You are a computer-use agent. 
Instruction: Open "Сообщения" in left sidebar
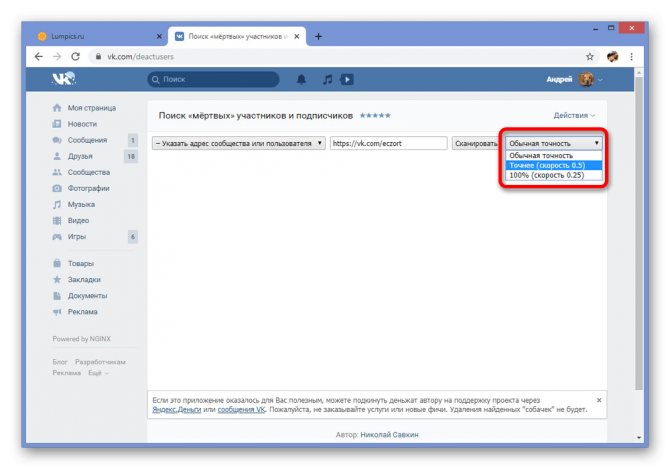click(x=87, y=140)
